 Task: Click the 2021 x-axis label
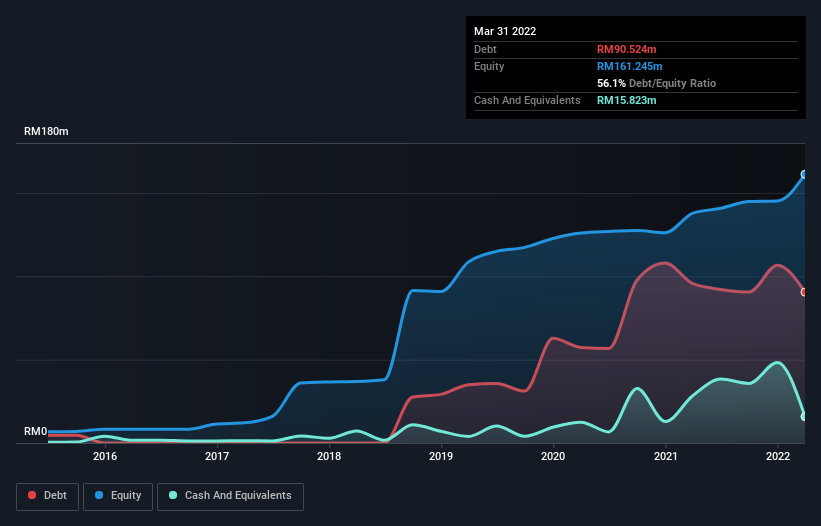(665, 456)
